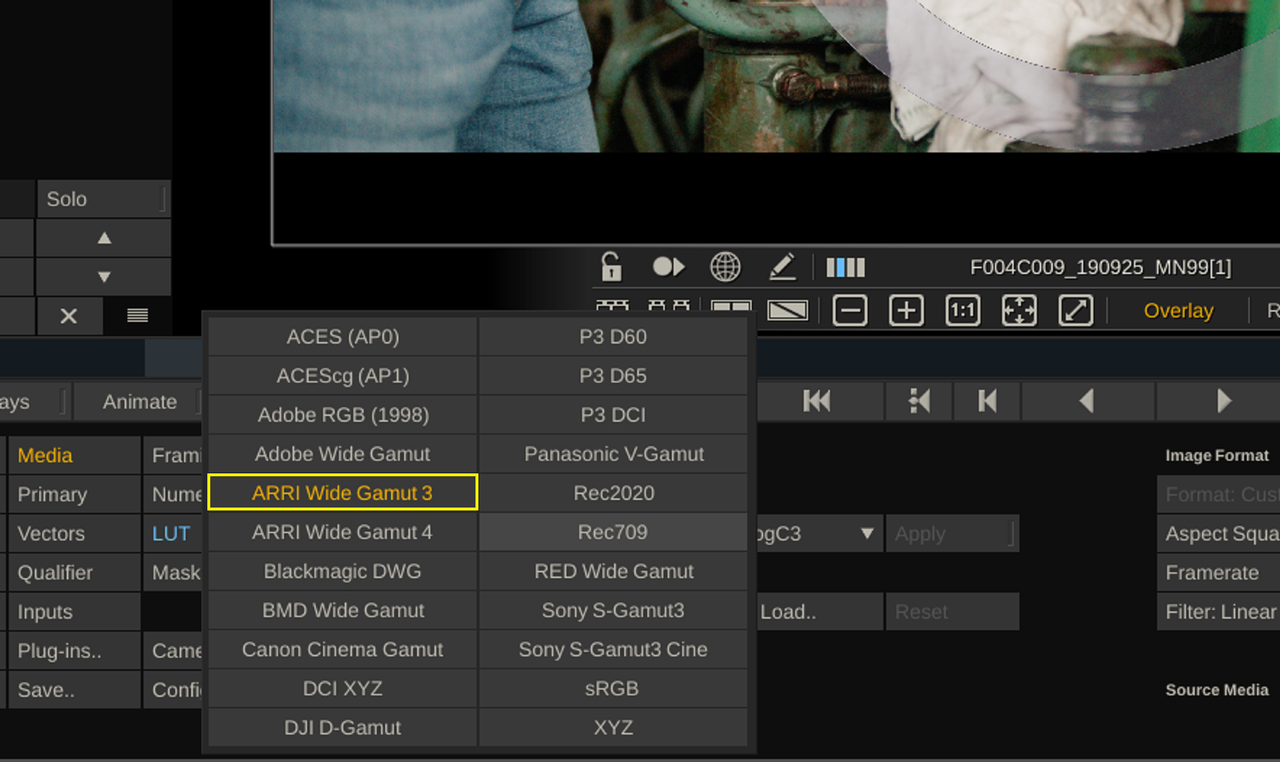1280x762 pixels.
Task: Move the layer down with down arrow
Action: (104, 277)
